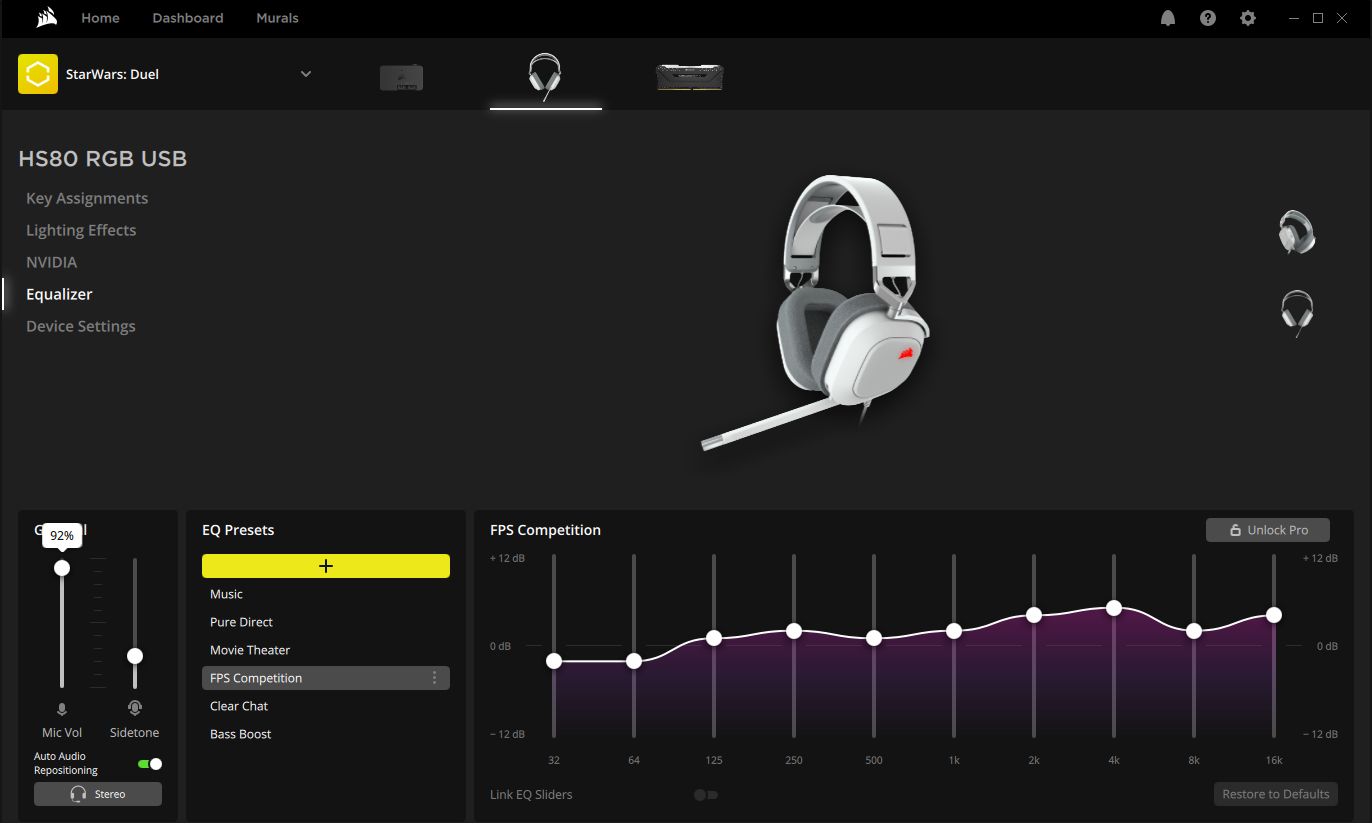Image resolution: width=1372 pixels, height=823 pixels.
Task: Click the Unlock Pro button
Action: pos(1268,530)
